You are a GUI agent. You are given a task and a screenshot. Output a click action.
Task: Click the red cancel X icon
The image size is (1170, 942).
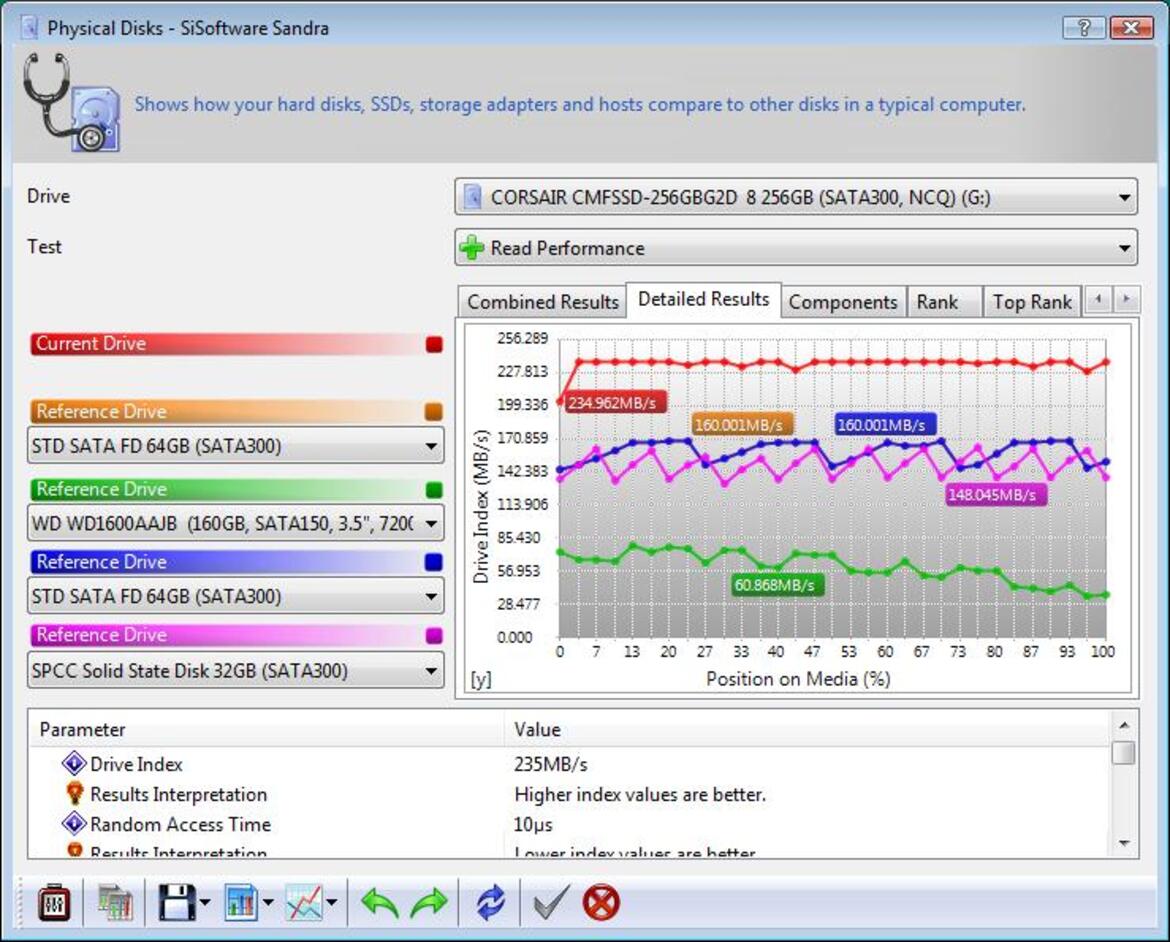[x=601, y=903]
